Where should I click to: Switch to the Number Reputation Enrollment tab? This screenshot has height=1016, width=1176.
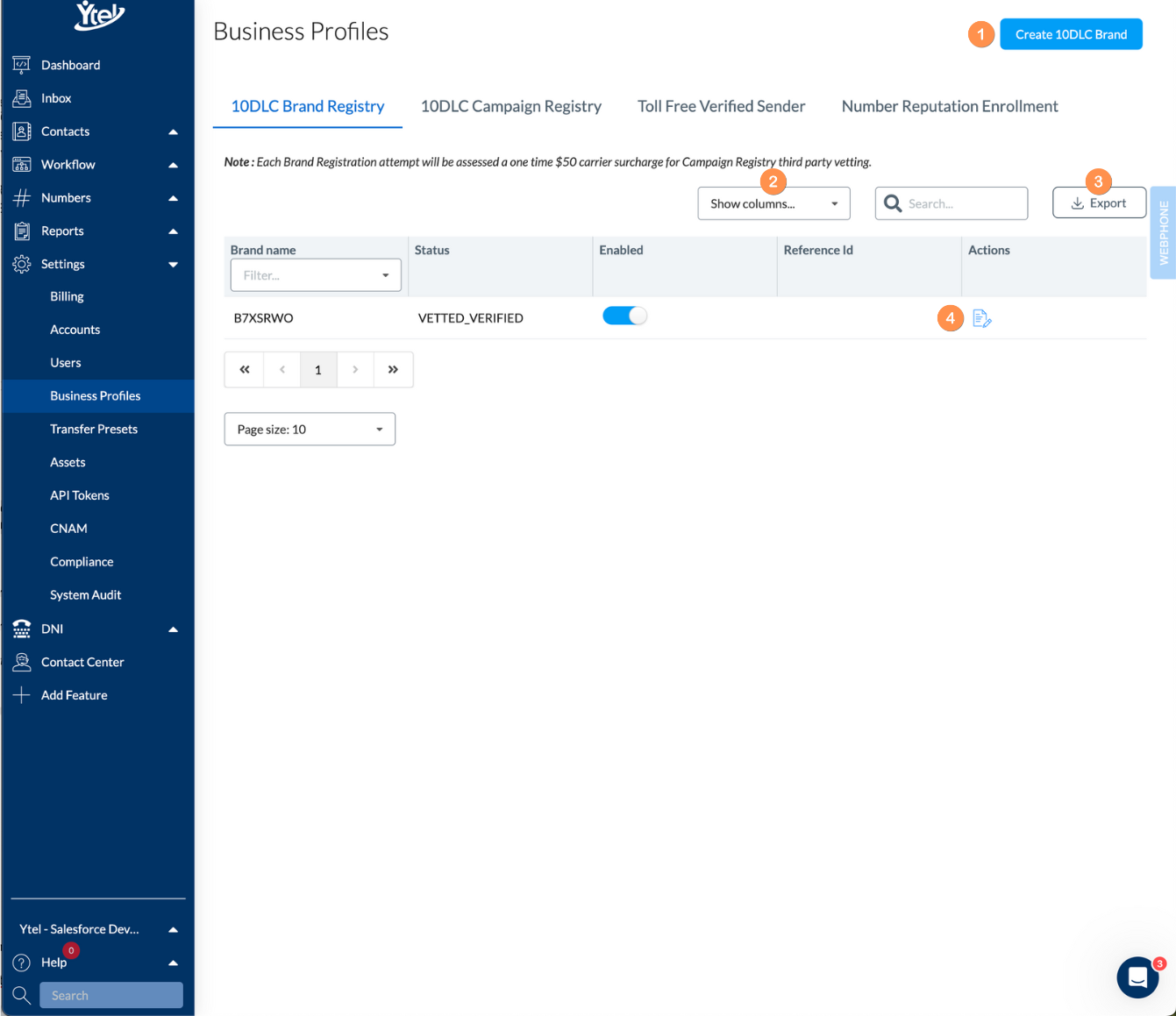[950, 106]
